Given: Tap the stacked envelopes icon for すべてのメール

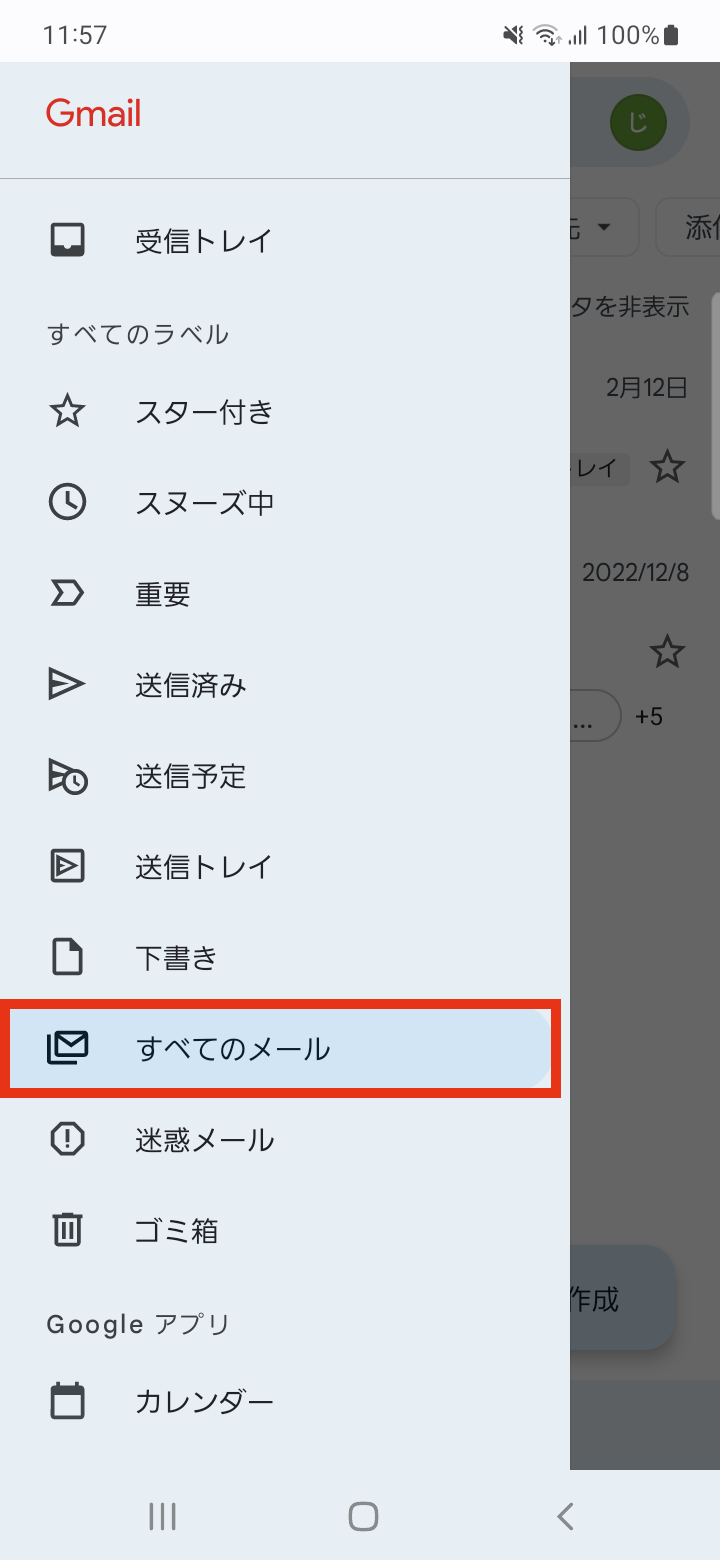Looking at the screenshot, I should [x=67, y=1048].
